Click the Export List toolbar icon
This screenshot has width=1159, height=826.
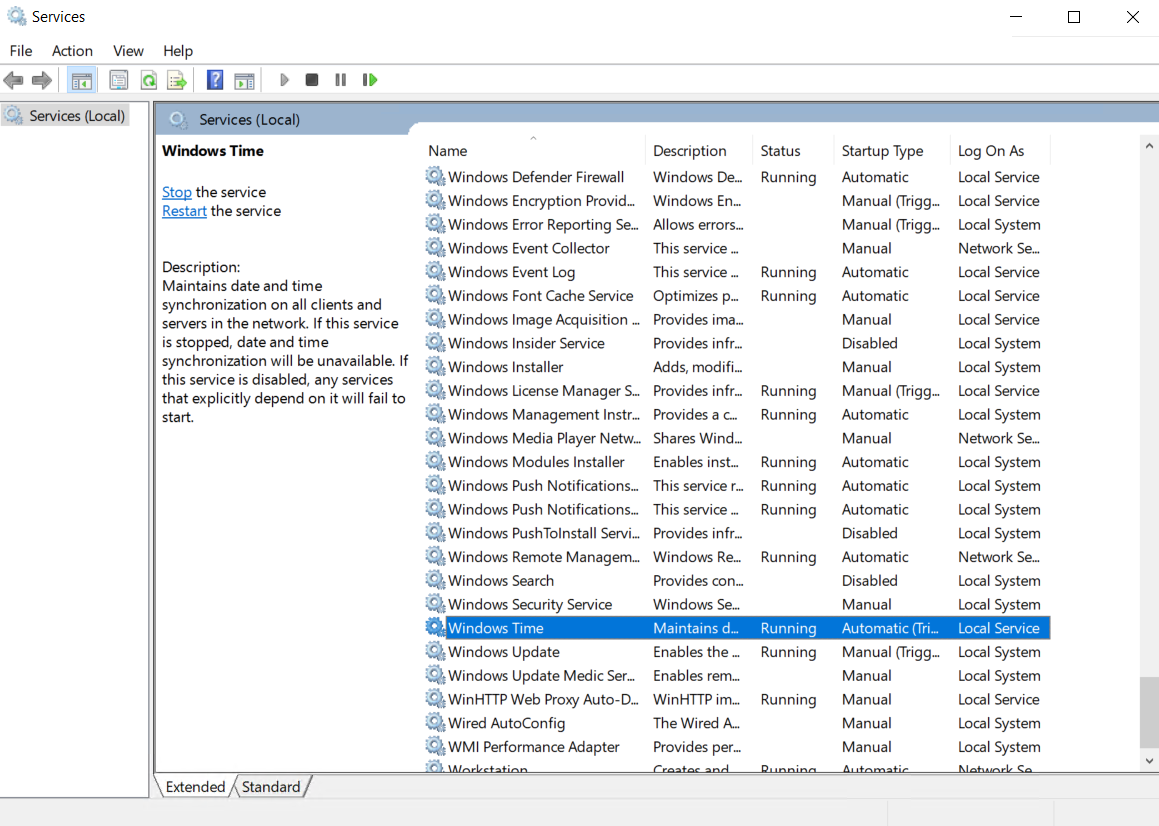177,80
